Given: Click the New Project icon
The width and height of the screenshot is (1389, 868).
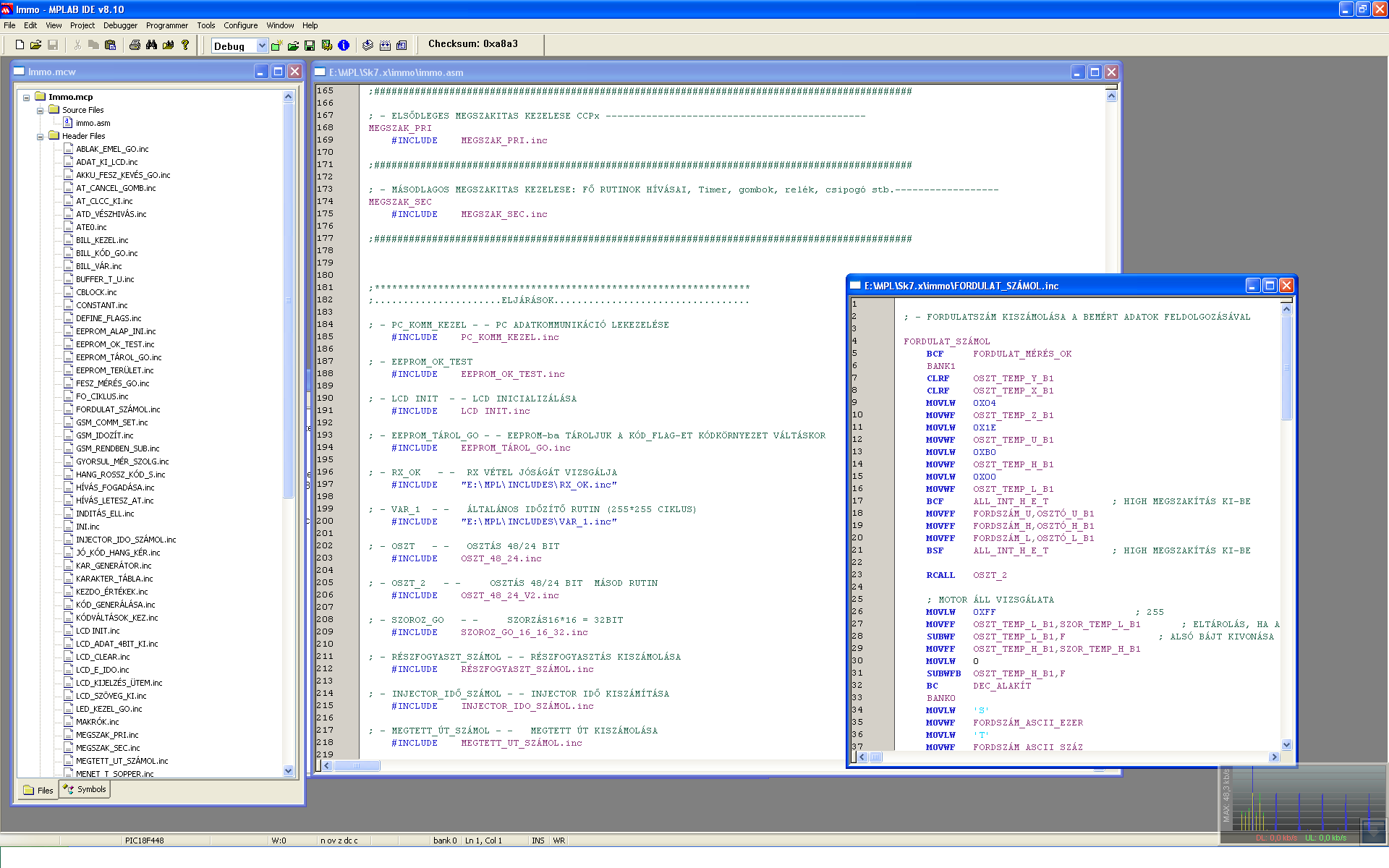Looking at the screenshot, I should coord(276,46).
